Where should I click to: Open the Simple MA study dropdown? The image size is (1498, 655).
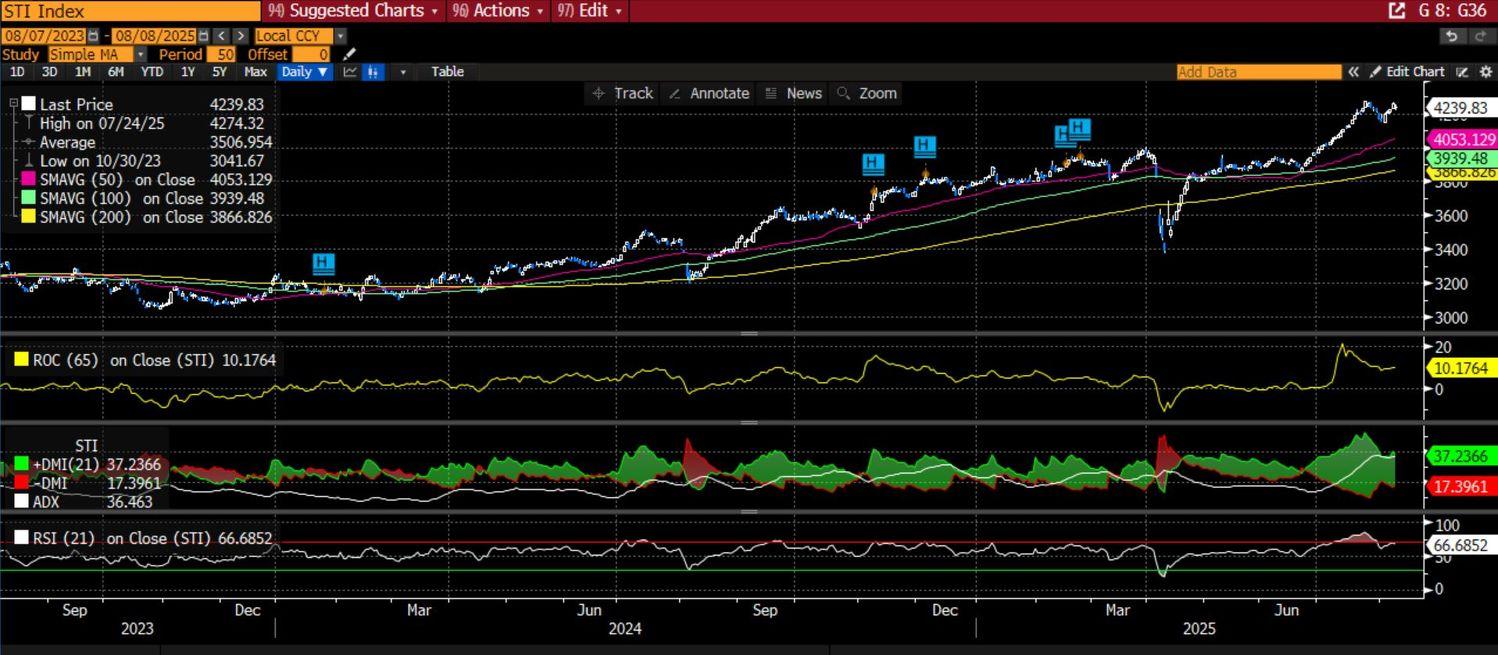click(139, 54)
